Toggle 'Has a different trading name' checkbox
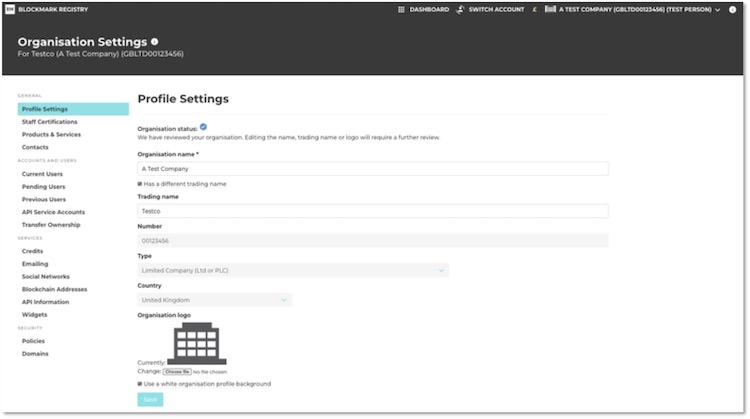Screen dimensions: 750x419 (140, 184)
